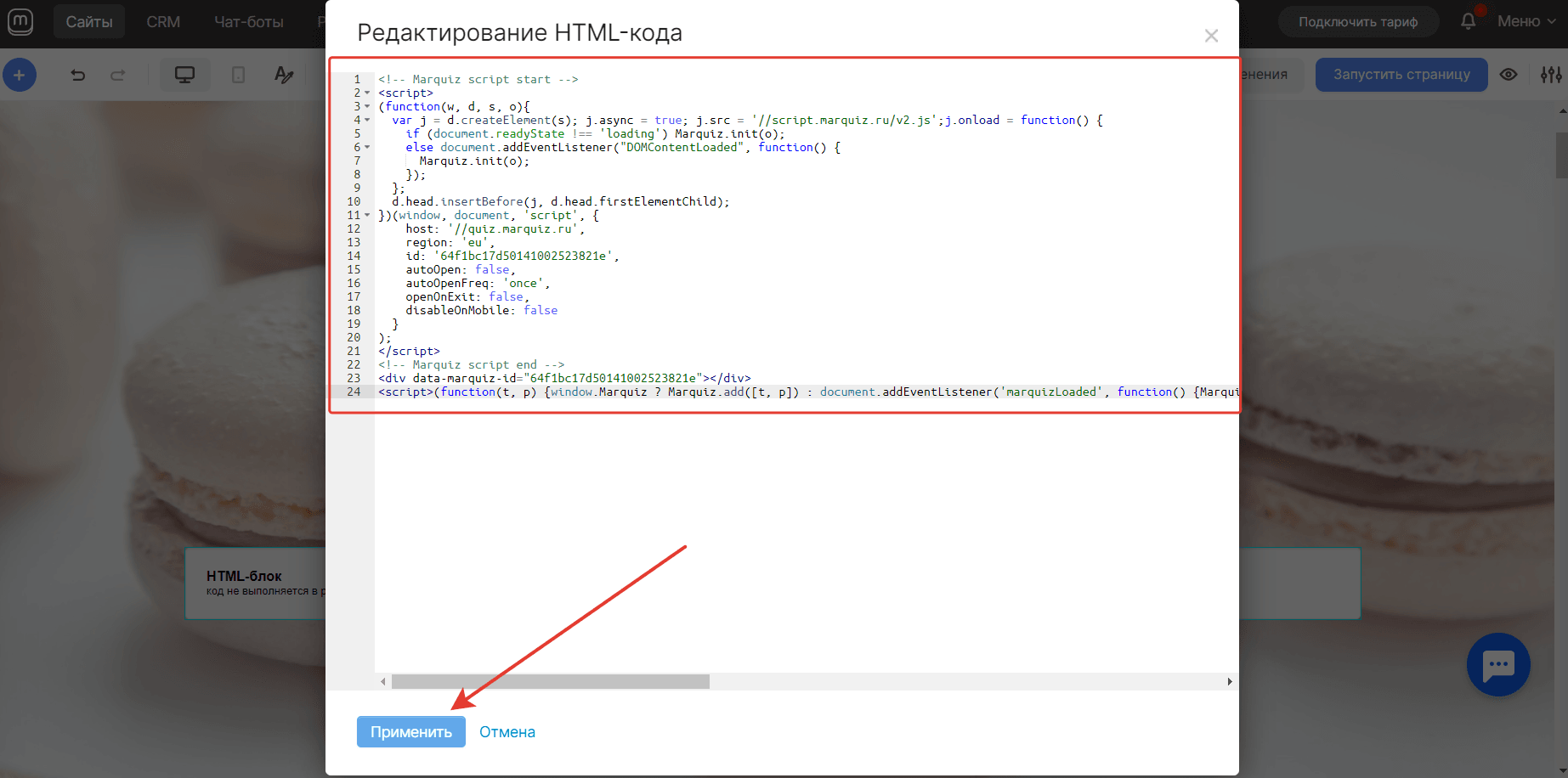Click code line 'autoOpen: false'
The height and width of the screenshot is (778, 1568).
coord(461,270)
